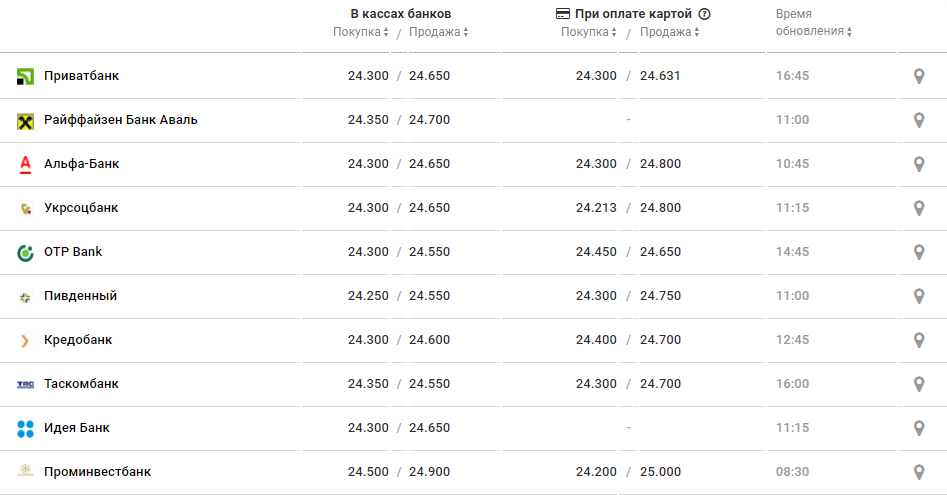Screen dimensions: 947x495
Task: Click the Приватбанк location pin icon
Action: tap(919, 76)
